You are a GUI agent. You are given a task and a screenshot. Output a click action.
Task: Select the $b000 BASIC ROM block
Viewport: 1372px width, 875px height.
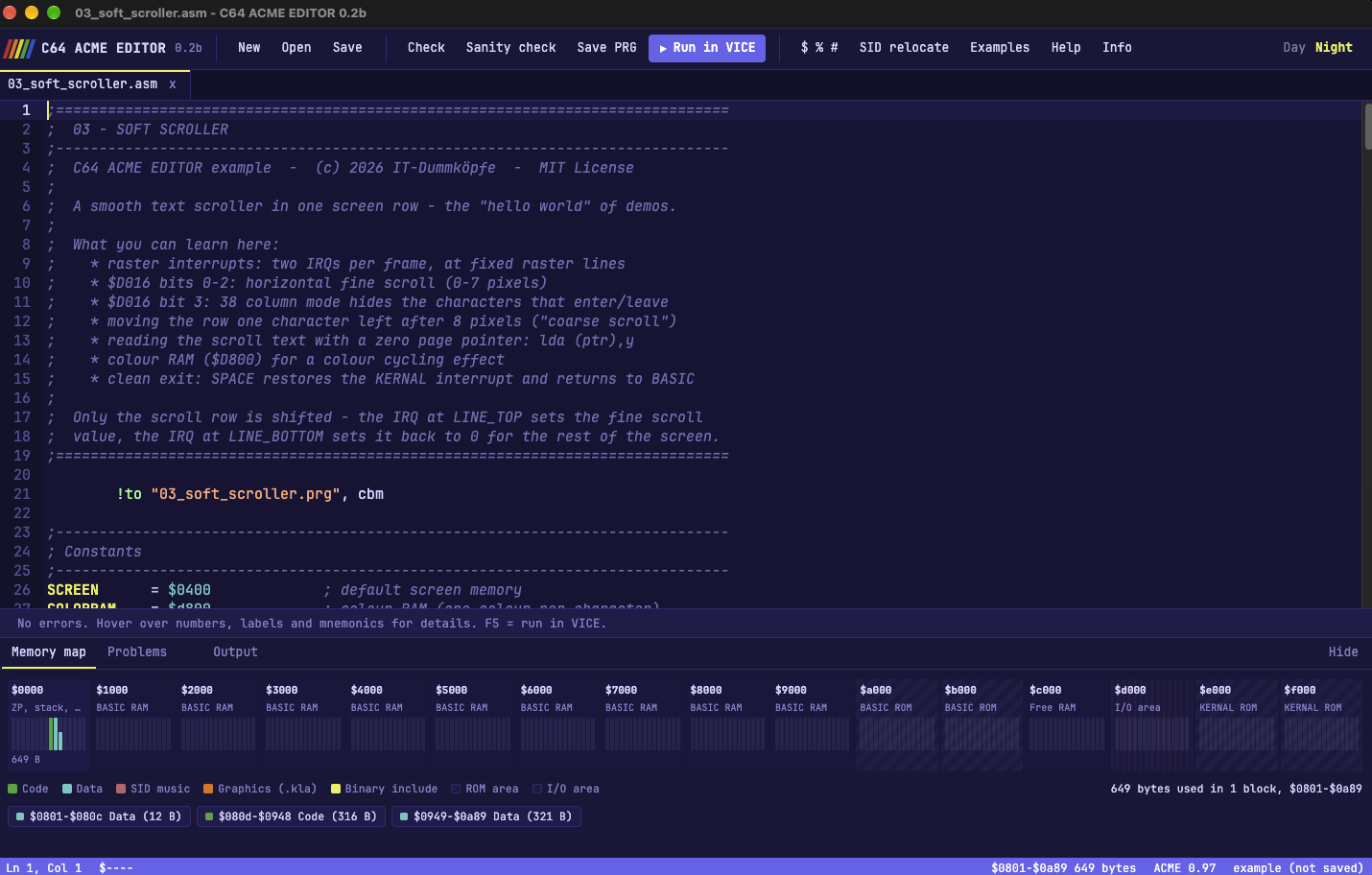click(982, 724)
